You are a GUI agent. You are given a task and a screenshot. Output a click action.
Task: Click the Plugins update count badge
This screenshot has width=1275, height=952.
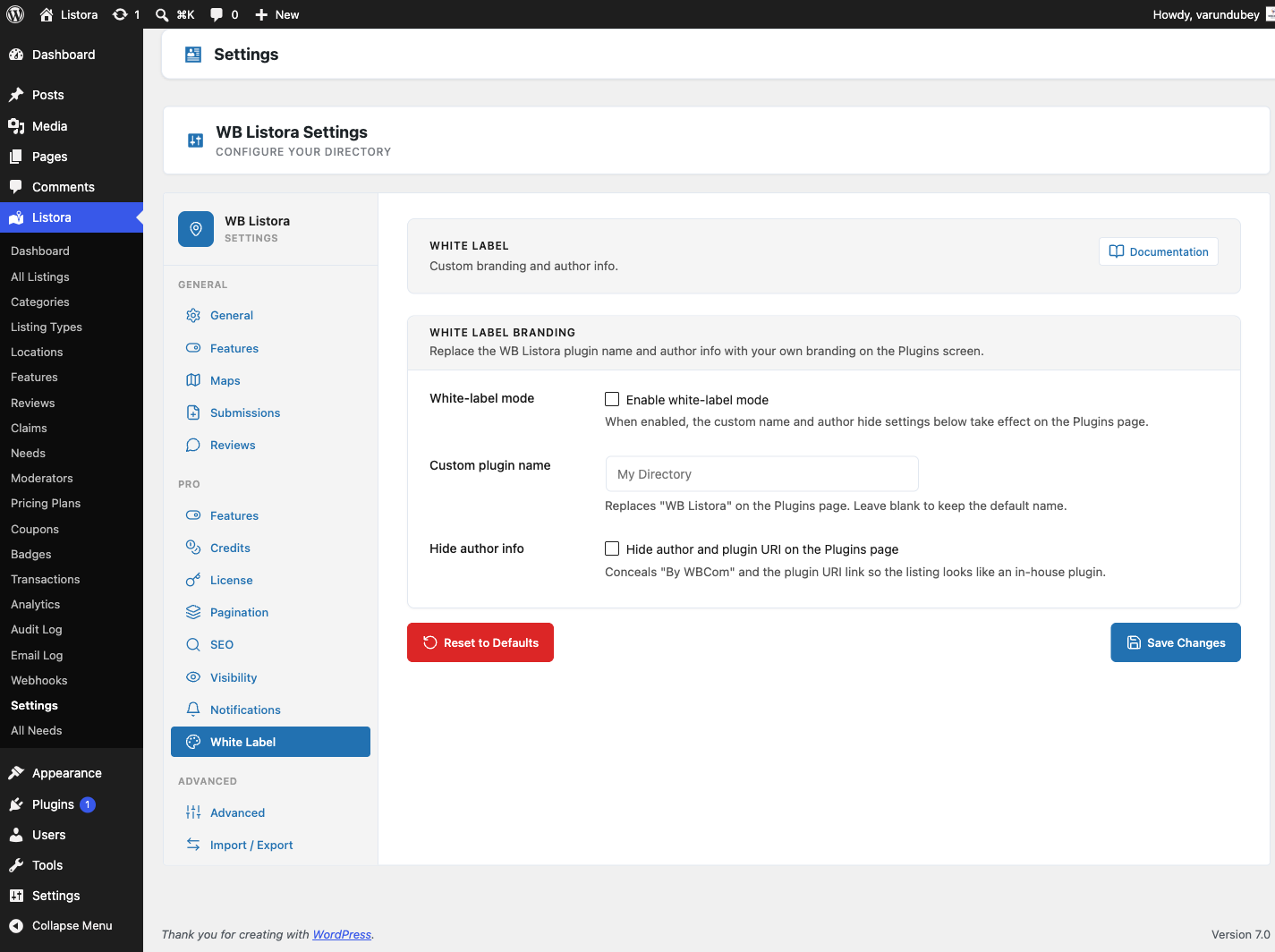pyautogui.click(x=88, y=804)
